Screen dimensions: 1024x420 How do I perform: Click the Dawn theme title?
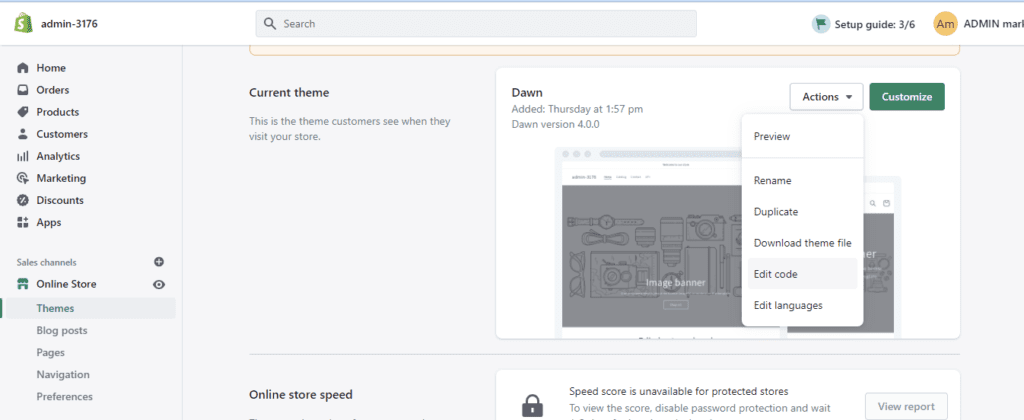pyautogui.click(x=527, y=93)
